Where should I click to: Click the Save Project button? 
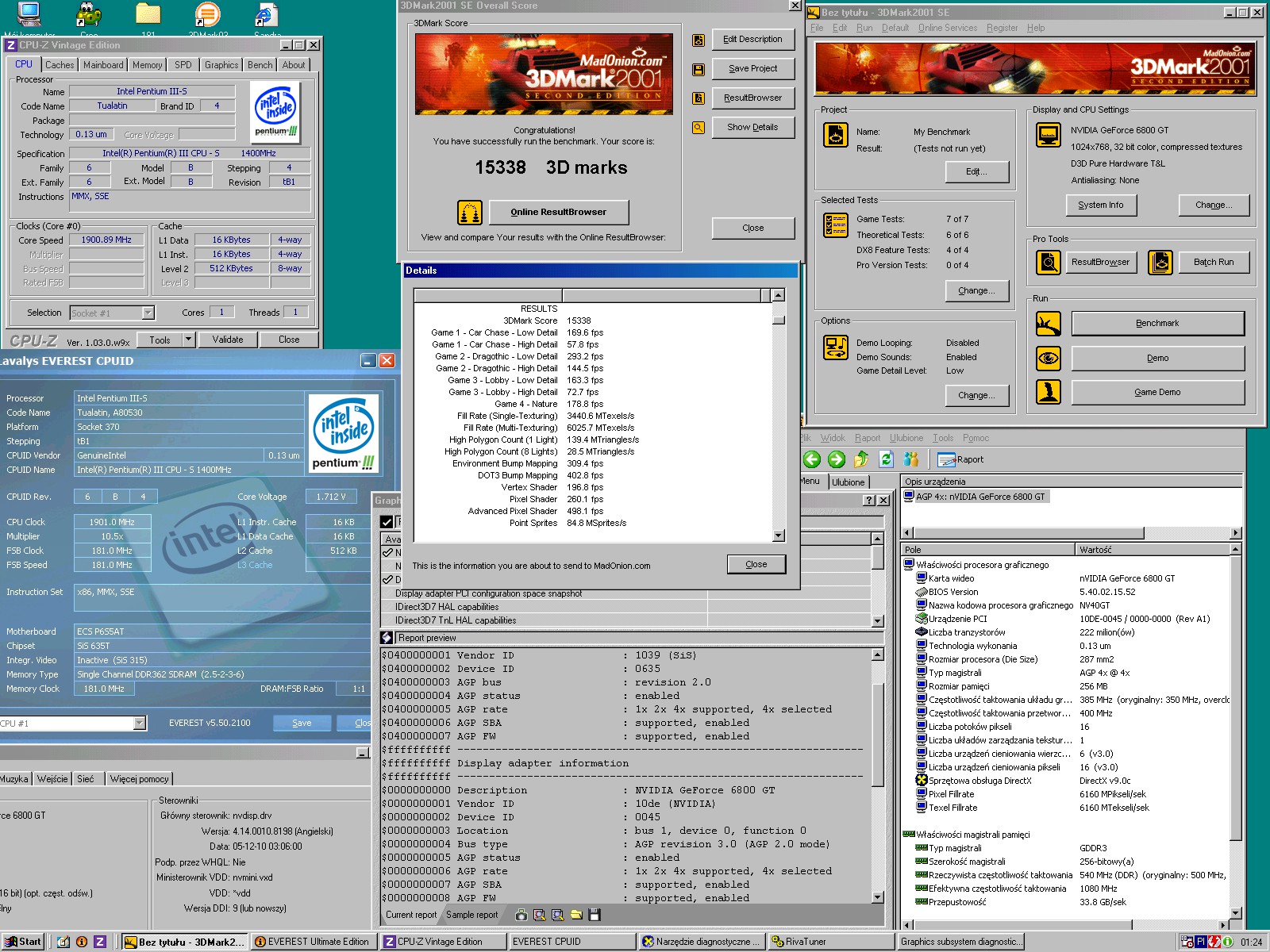tap(753, 69)
